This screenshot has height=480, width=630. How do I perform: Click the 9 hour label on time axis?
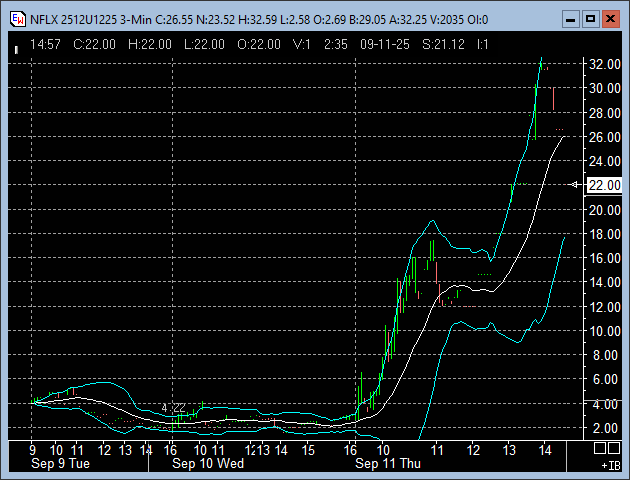click(32, 450)
